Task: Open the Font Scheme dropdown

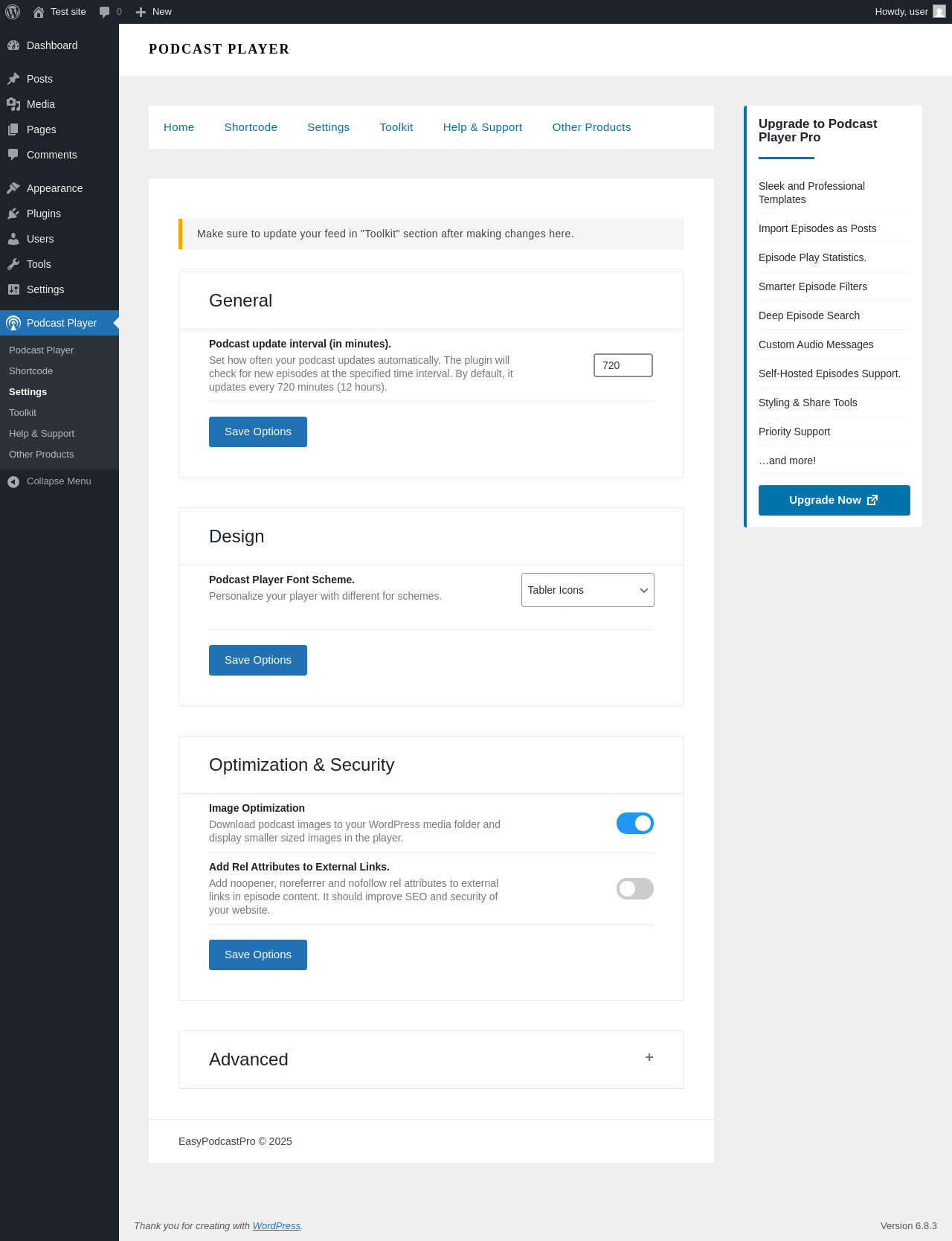Action: tap(588, 590)
